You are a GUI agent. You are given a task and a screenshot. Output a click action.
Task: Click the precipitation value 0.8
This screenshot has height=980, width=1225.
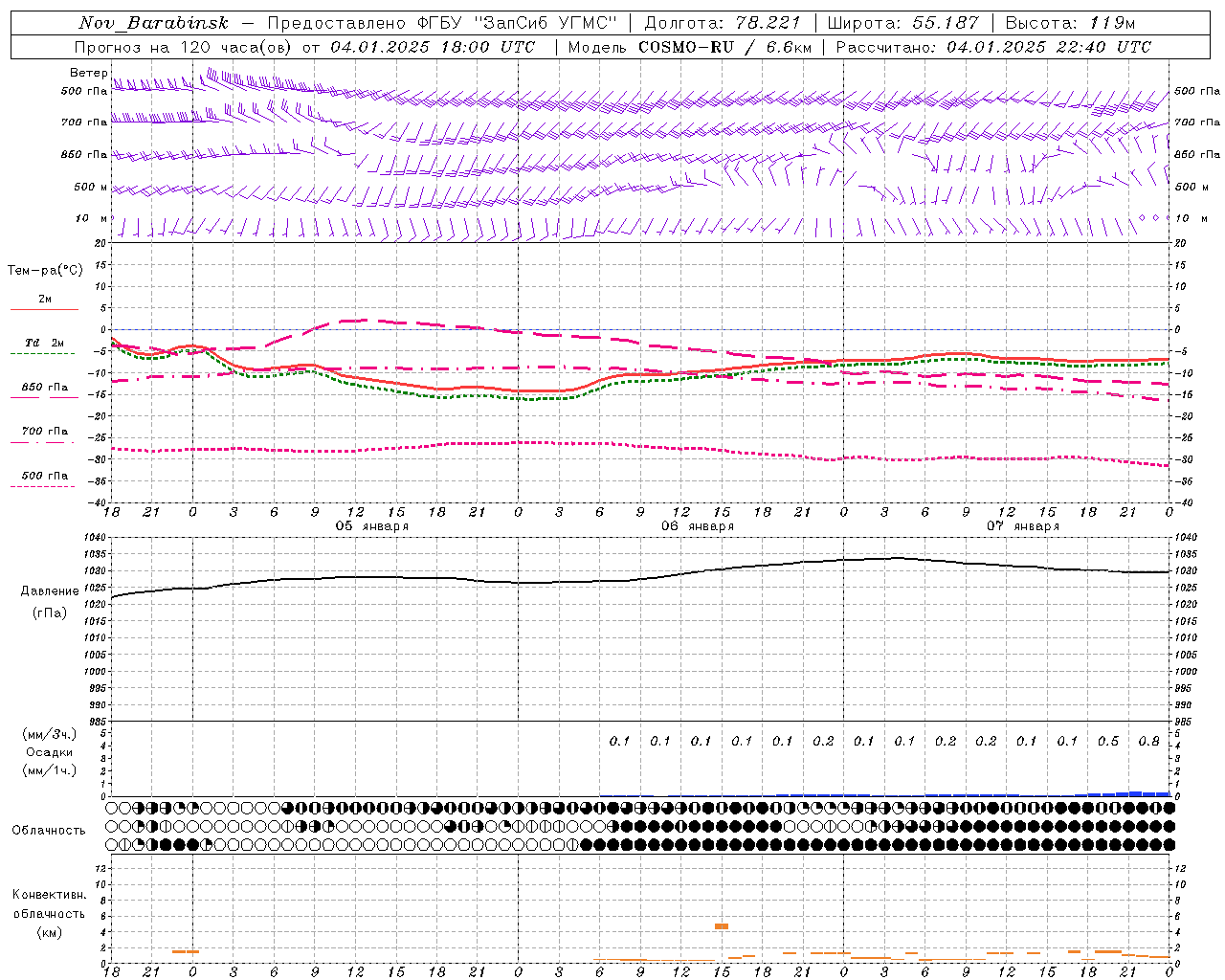coord(1149,741)
